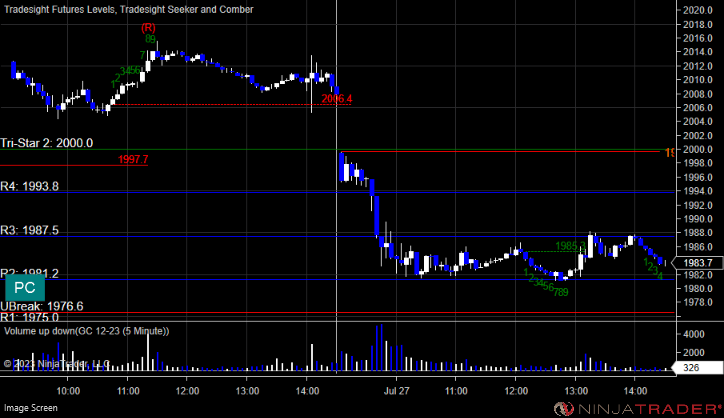The width and height of the screenshot is (724, 418).
Task: Click the current volume marker 326
Action: [697, 368]
